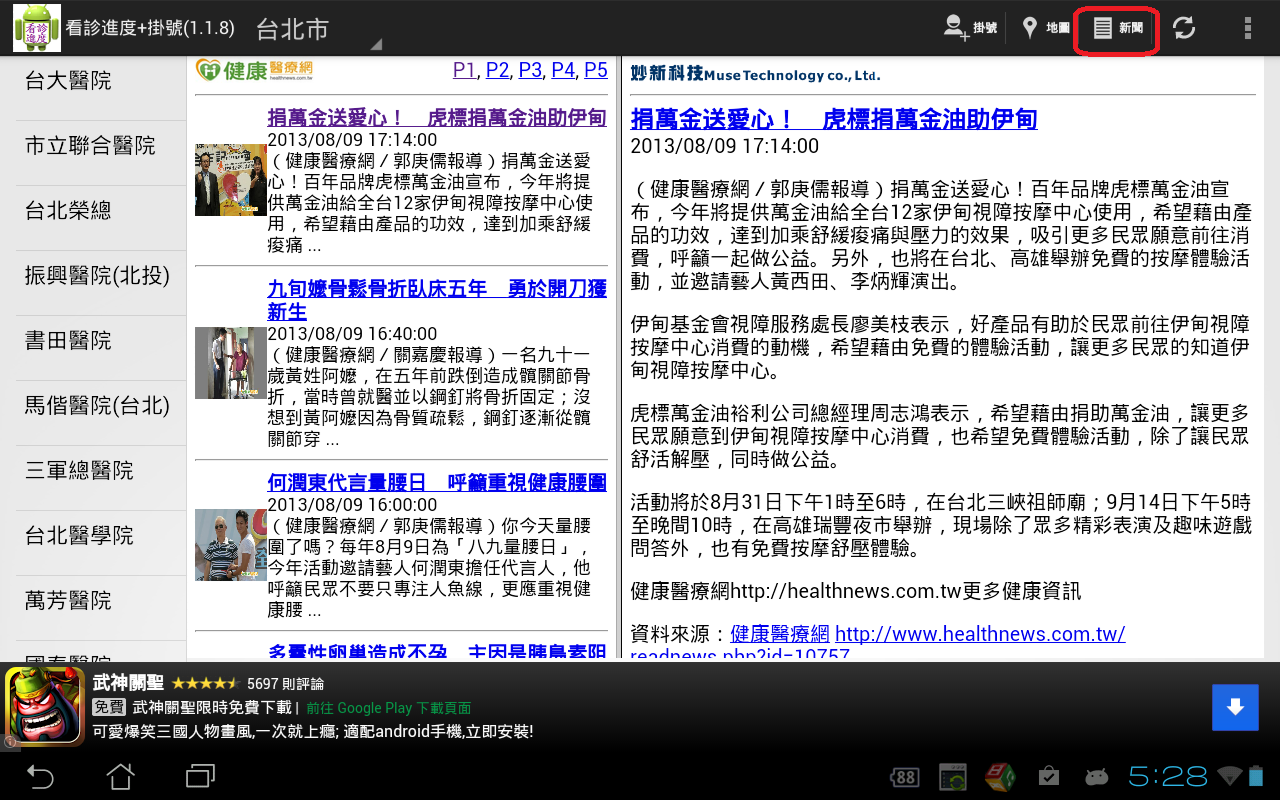Tap the 九旬嬤 article thumbnail
1280x800 pixels.
(231, 363)
